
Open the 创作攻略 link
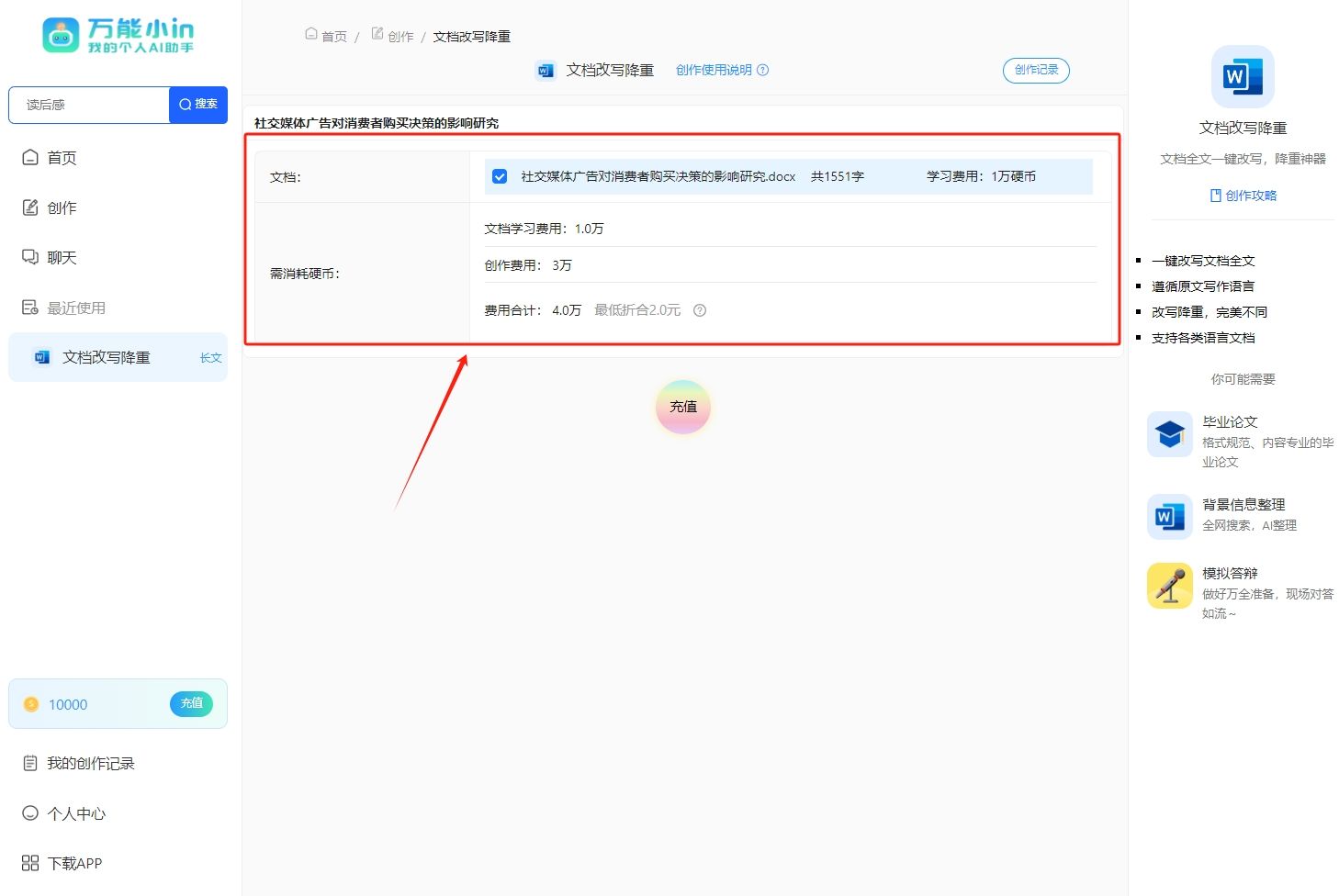[x=1251, y=196]
